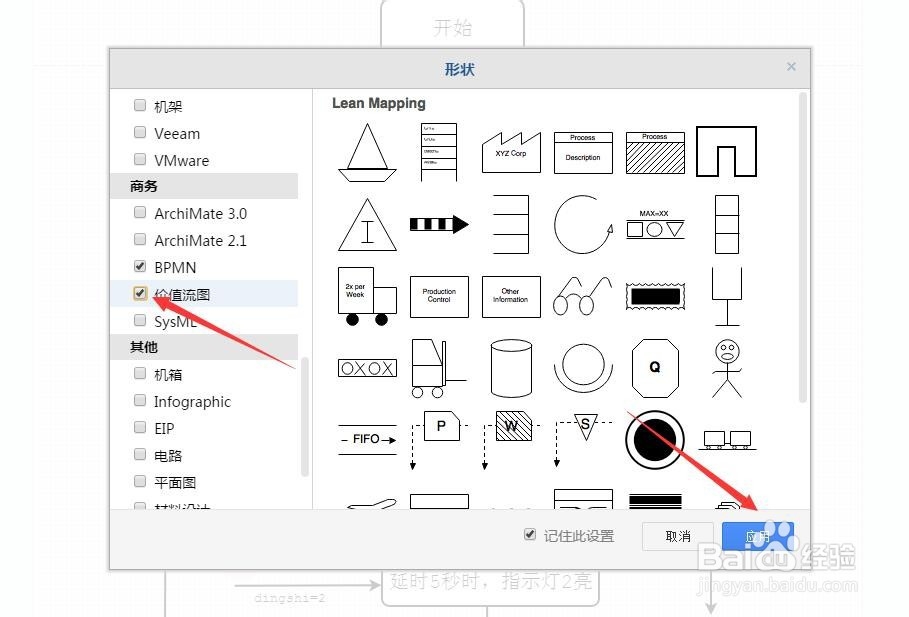Click the blue 应用 apply button
909x617 pixels.
758,536
